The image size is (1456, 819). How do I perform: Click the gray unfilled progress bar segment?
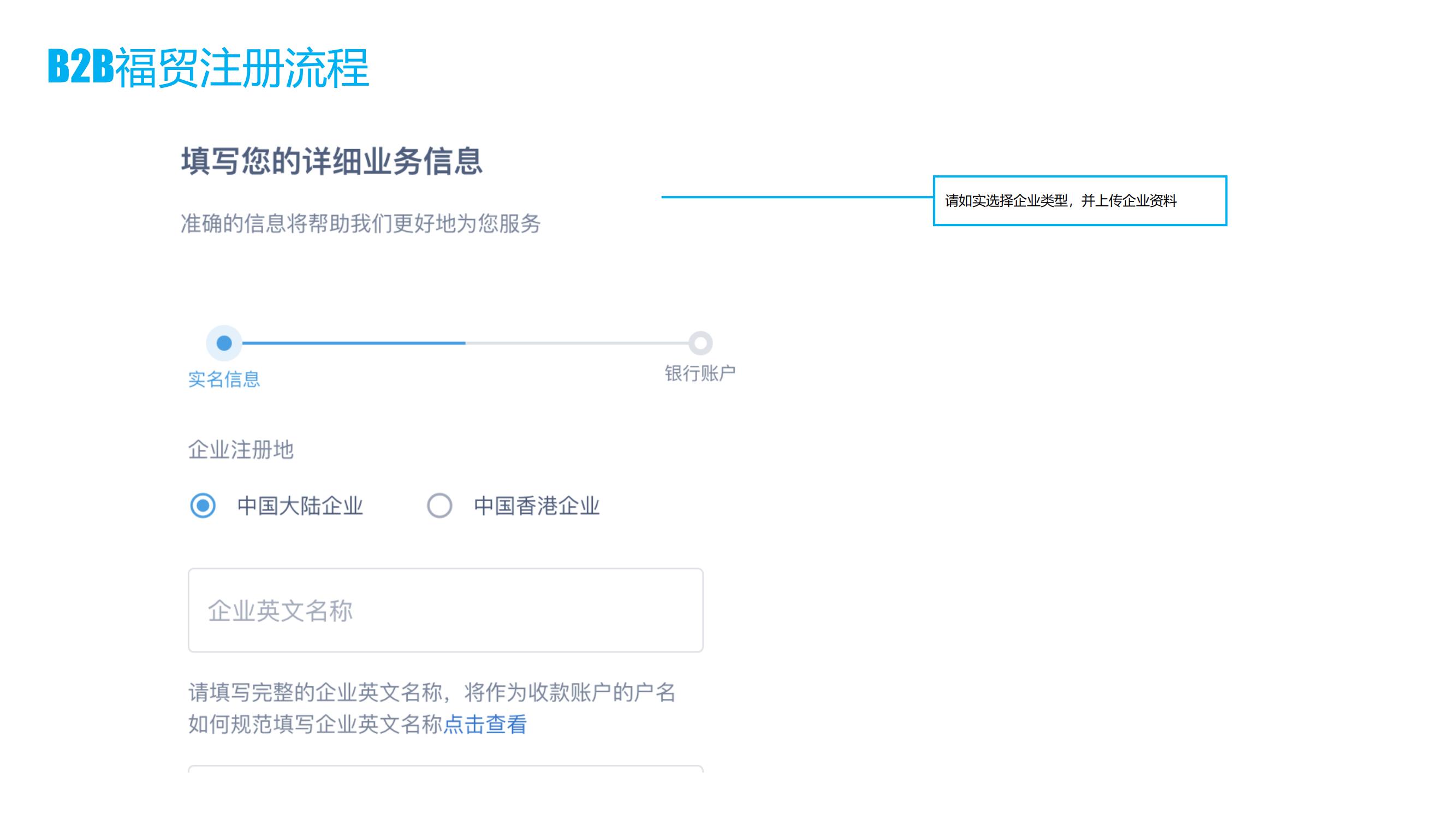[x=577, y=343]
